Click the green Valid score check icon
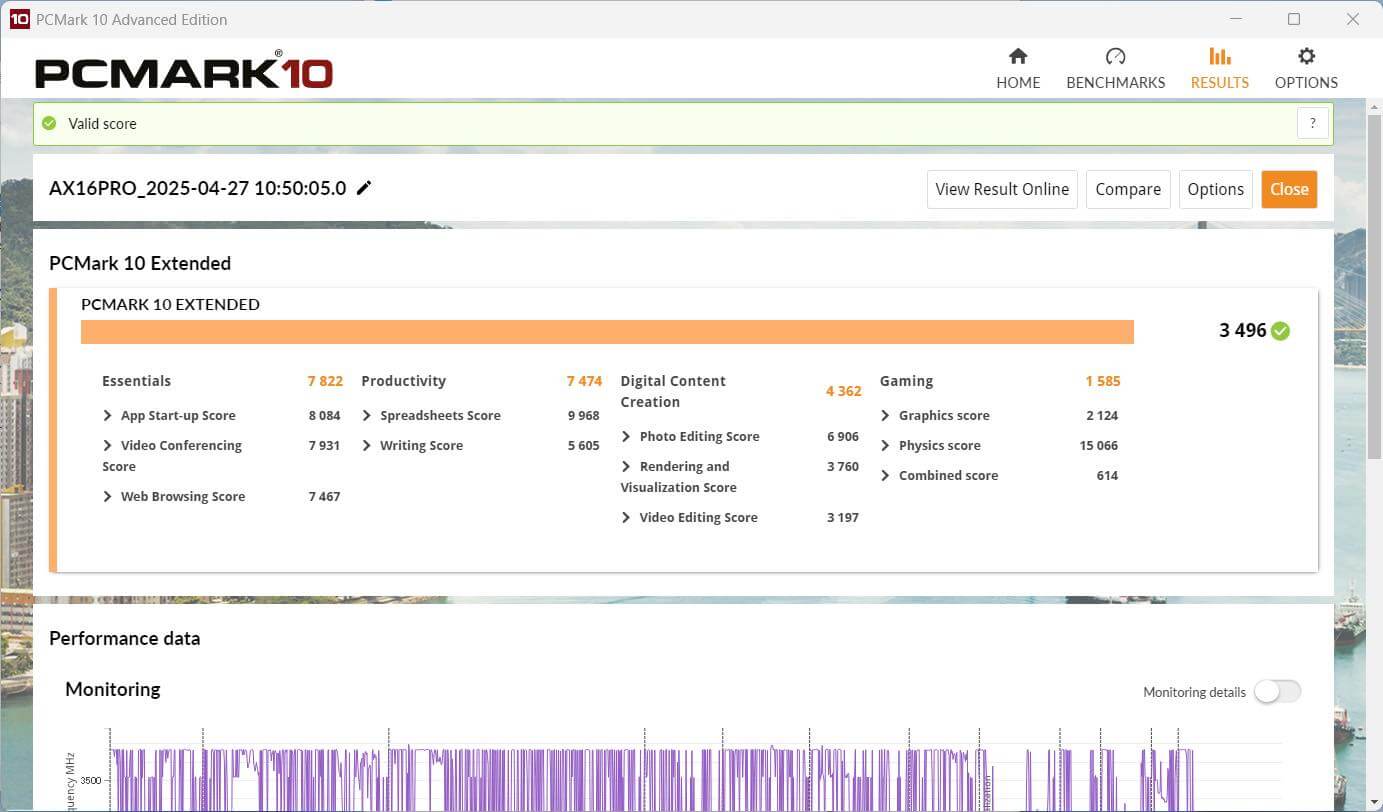1383x812 pixels. pos(49,124)
